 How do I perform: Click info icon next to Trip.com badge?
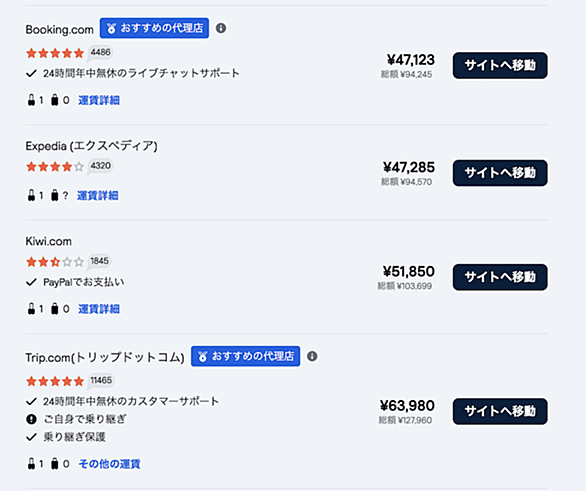click(x=312, y=356)
